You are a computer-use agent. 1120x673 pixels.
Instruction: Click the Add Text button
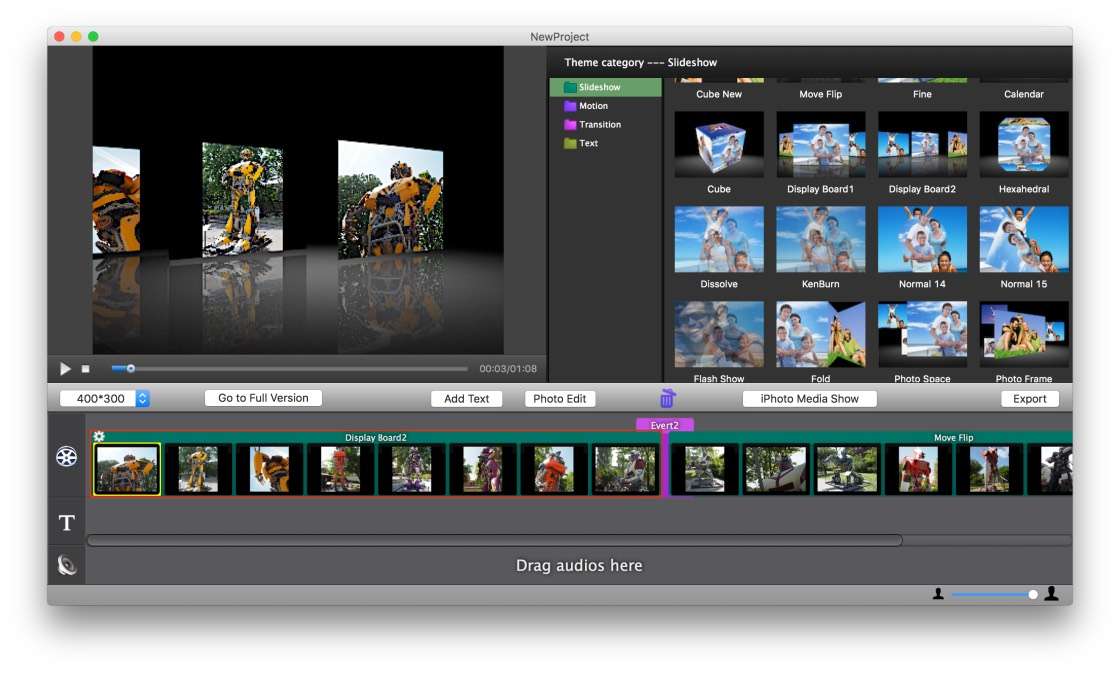(466, 398)
